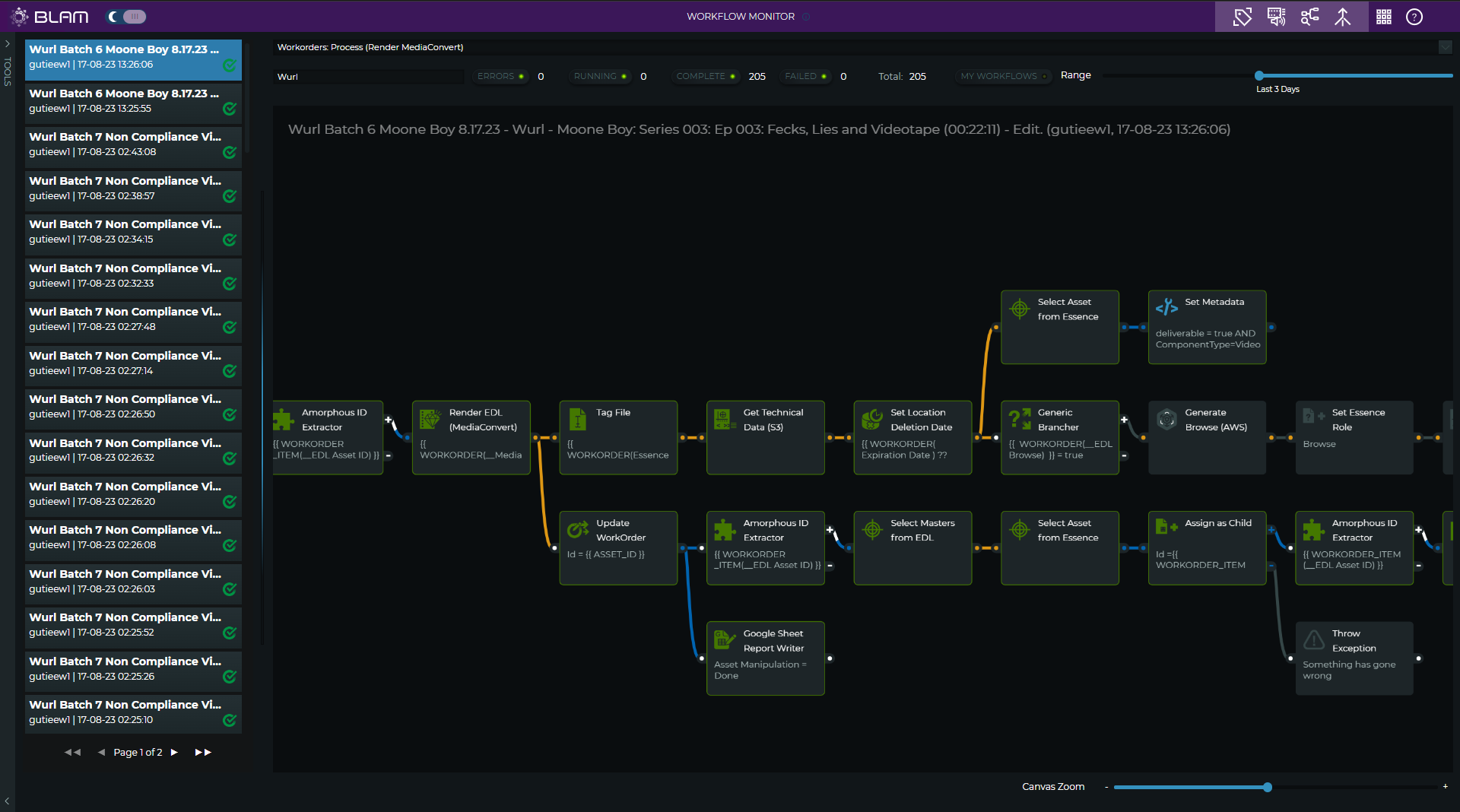1460x812 pixels.
Task: Click the workflow title heading text
Action: tap(759, 129)
